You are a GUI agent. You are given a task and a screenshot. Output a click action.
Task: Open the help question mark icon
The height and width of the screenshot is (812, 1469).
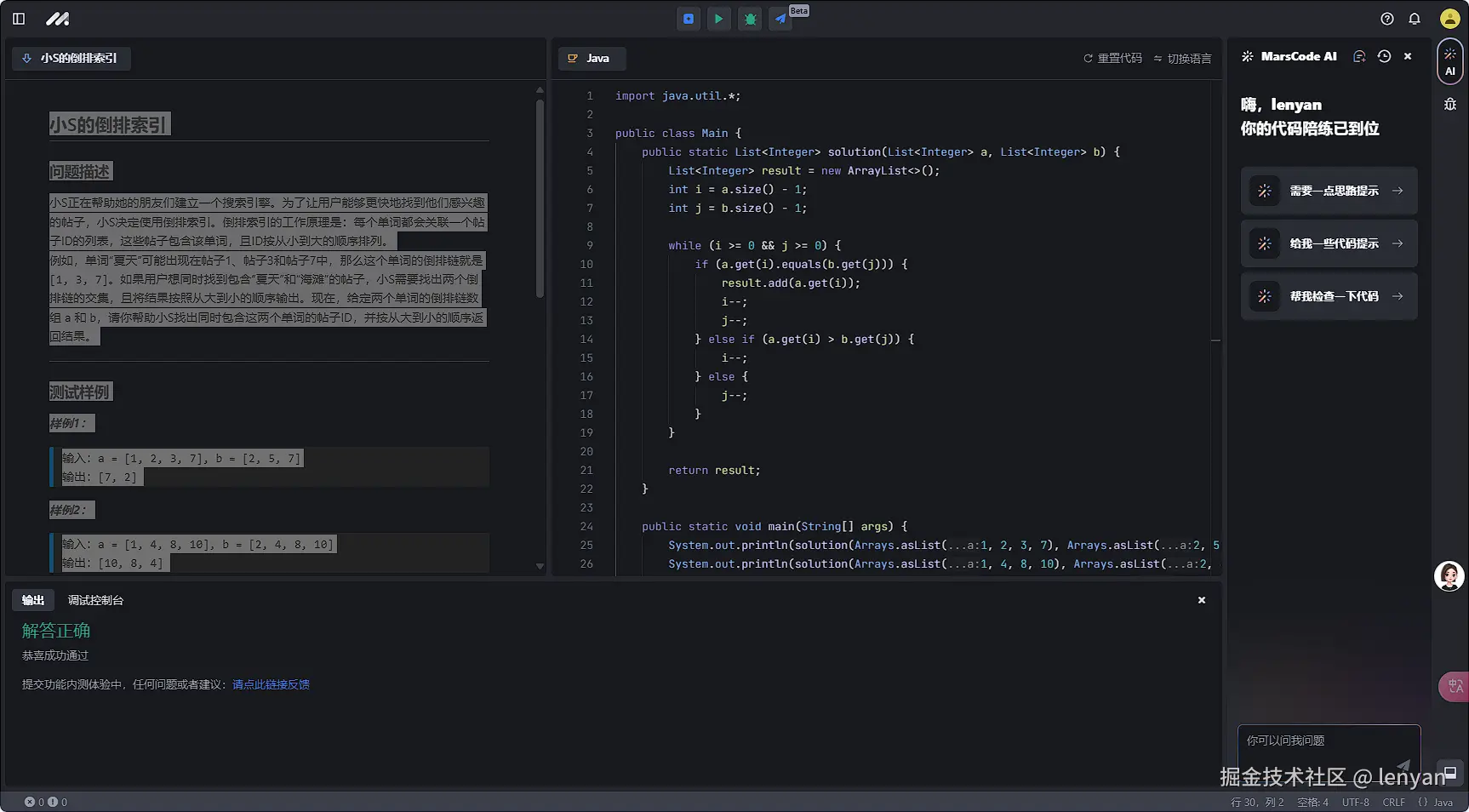click(x=1387, y=19)
